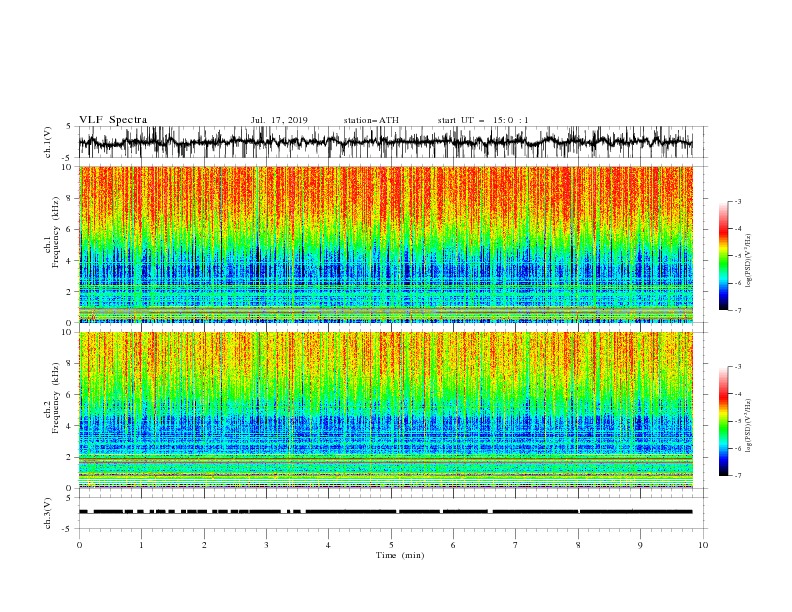Select the date text "Jul. 17, 2019"
Screen dimensions: 792x612
pos(279,120)
